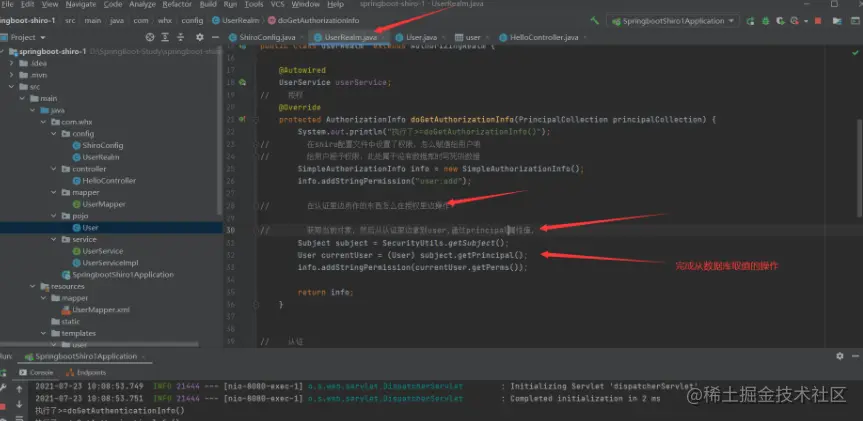Viewport: 863px width, 421px height.
Task: Open Project panel options gear
Action: [200, 37]
